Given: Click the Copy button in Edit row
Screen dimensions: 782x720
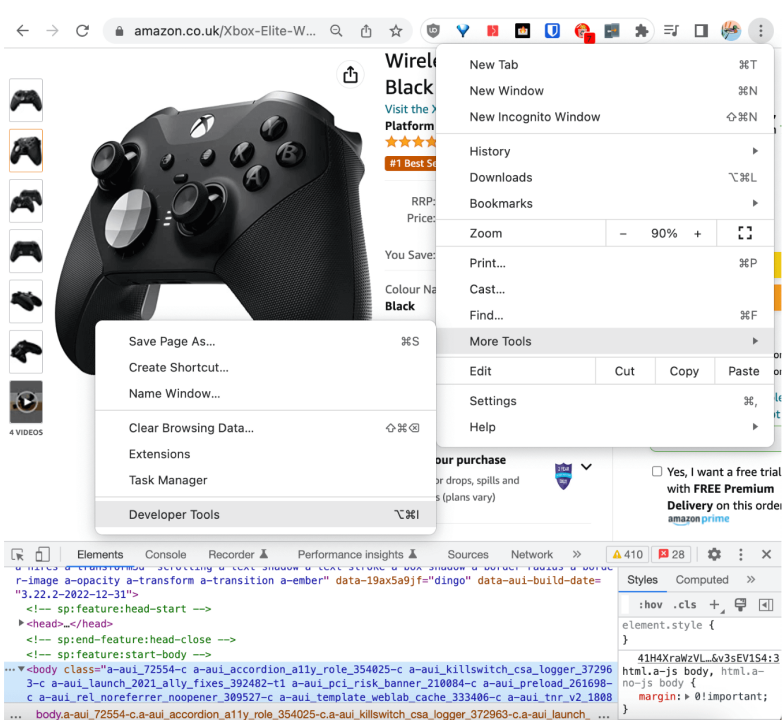Looking at the screenshot, I should pyautogui.click(x=684, y=371).
